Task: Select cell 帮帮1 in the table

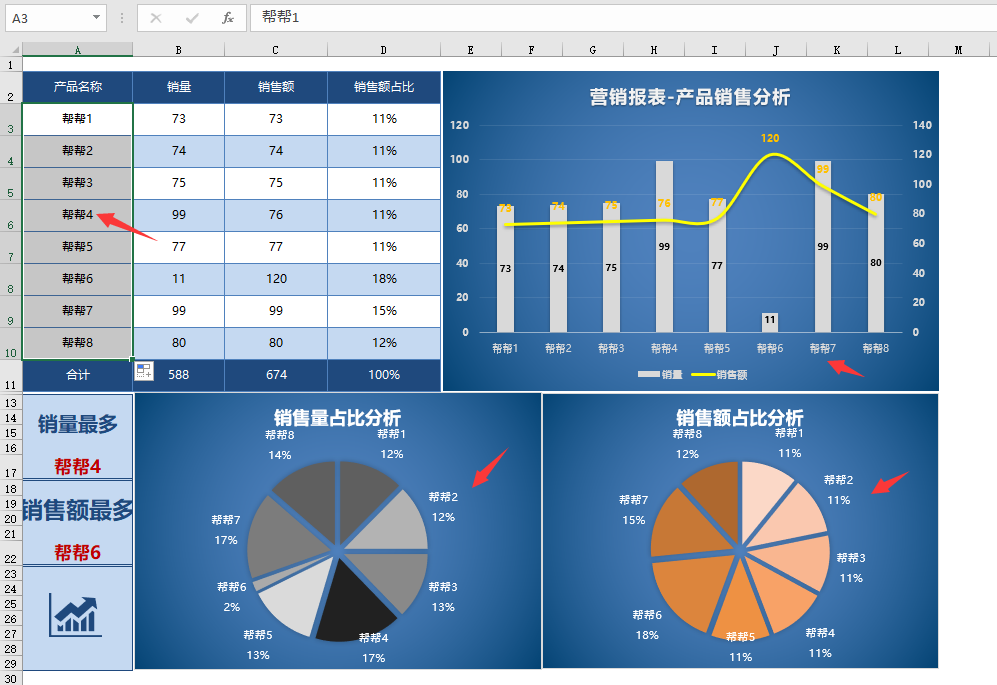Action: coord(78,119)
